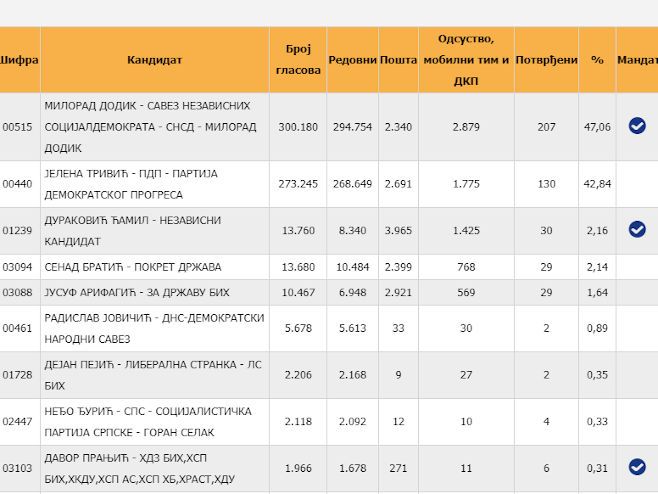Sort by the Шифра column header
This screenshot has width=658, height=494.
(x=19, y=60)
